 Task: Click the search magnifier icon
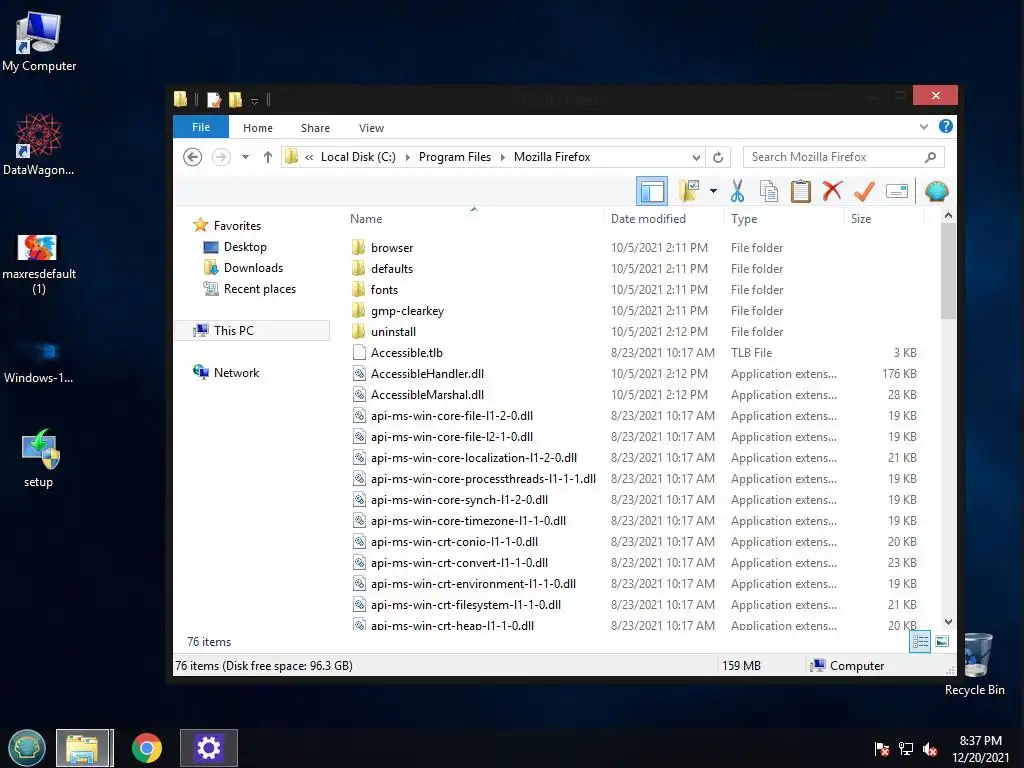click(x=931, y=157)
